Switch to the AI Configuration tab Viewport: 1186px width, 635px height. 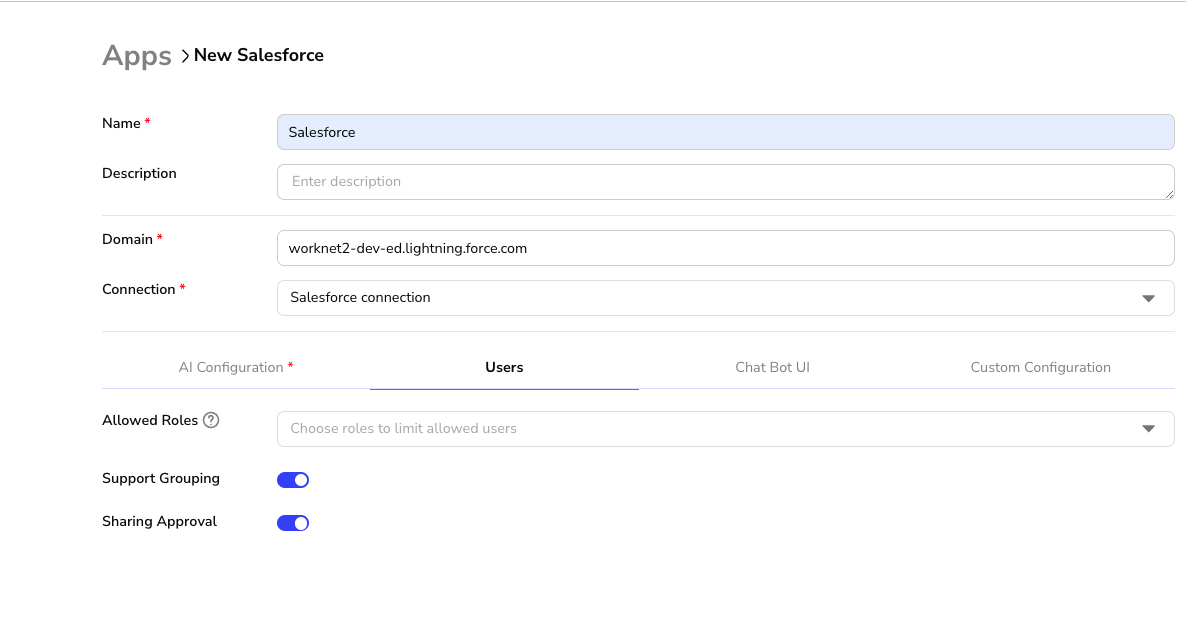coord(236,367)
